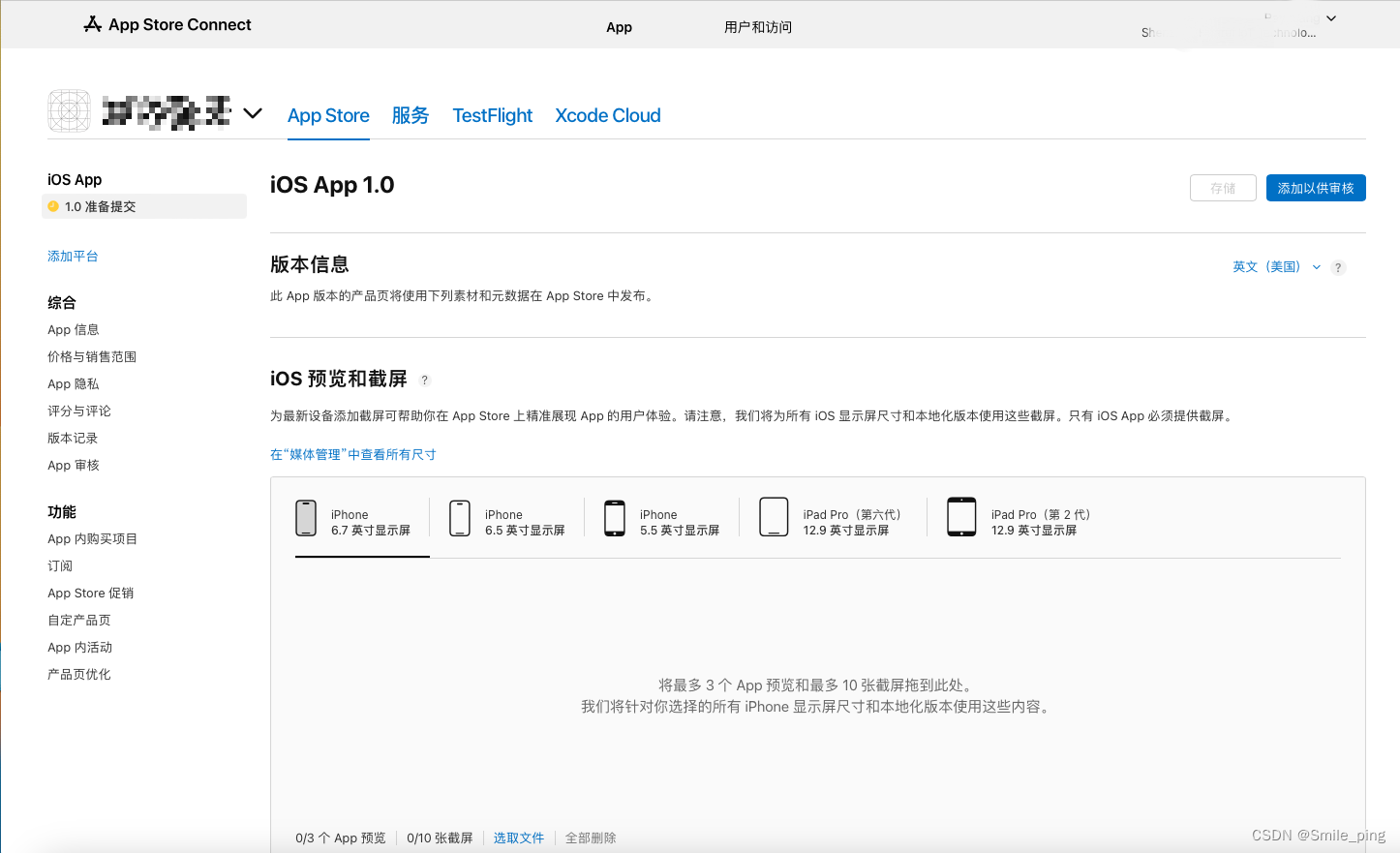Screen dimensions: 1400x853
Task: Open 版本记录 in the sidebar
Action: click(73, 439)
